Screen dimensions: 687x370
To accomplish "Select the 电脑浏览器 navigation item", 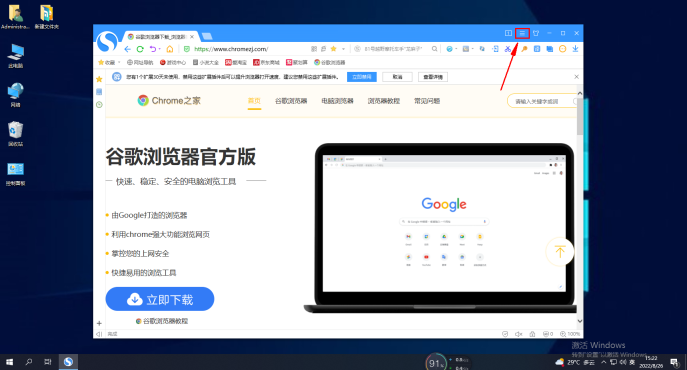I will pos(337,101).
